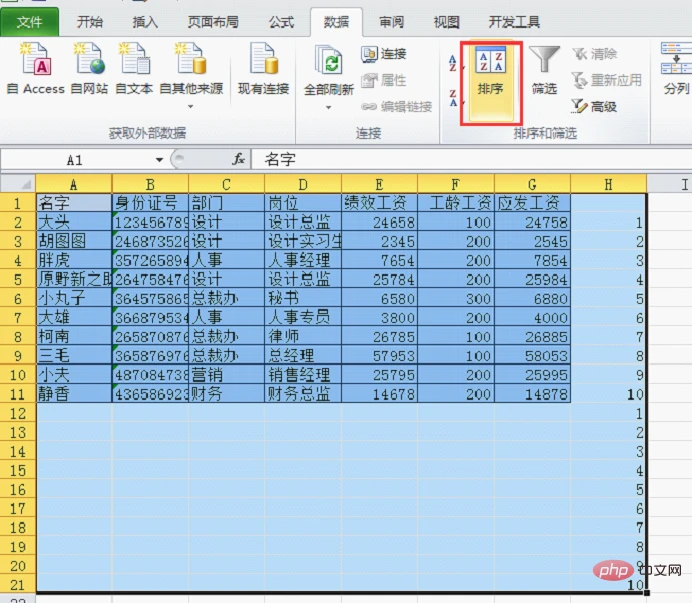Click cell 57953
Image resolution: width=692 pixels, height=603 pixels.
pos(379,355)
